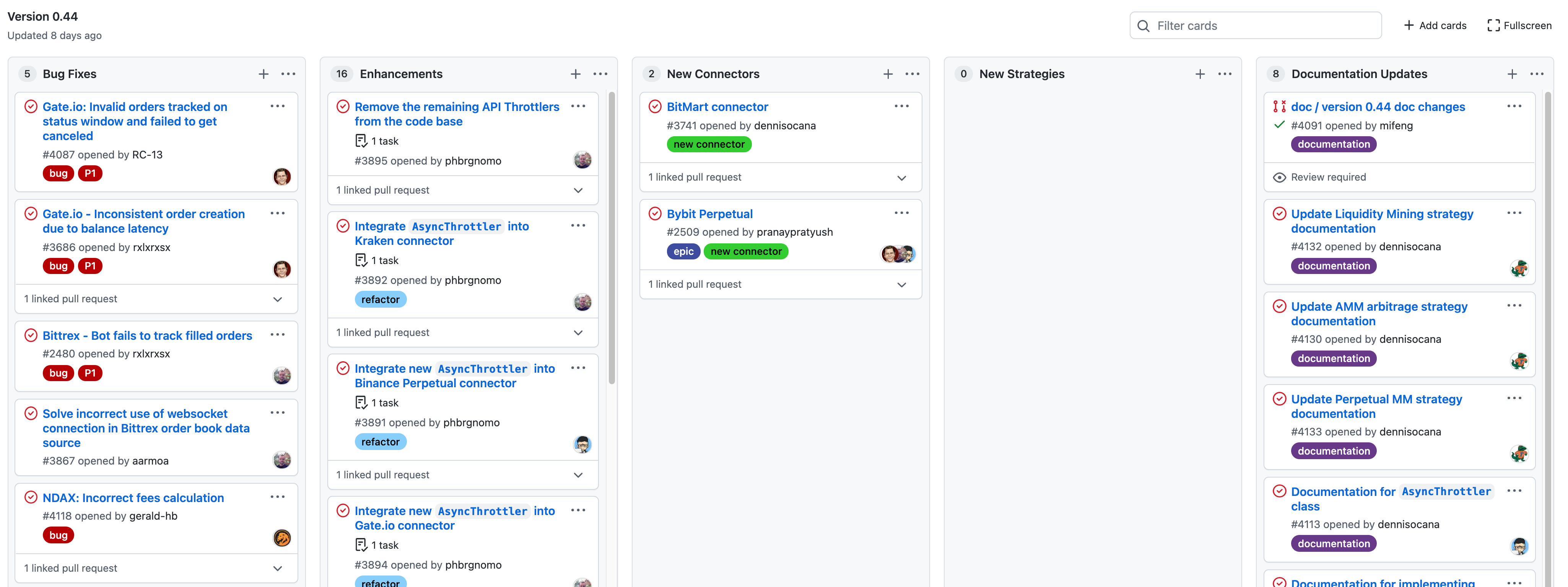1568x587 pixels.
Task: Open Documentation Updates column options menu
Action: tap(1537, 74)
